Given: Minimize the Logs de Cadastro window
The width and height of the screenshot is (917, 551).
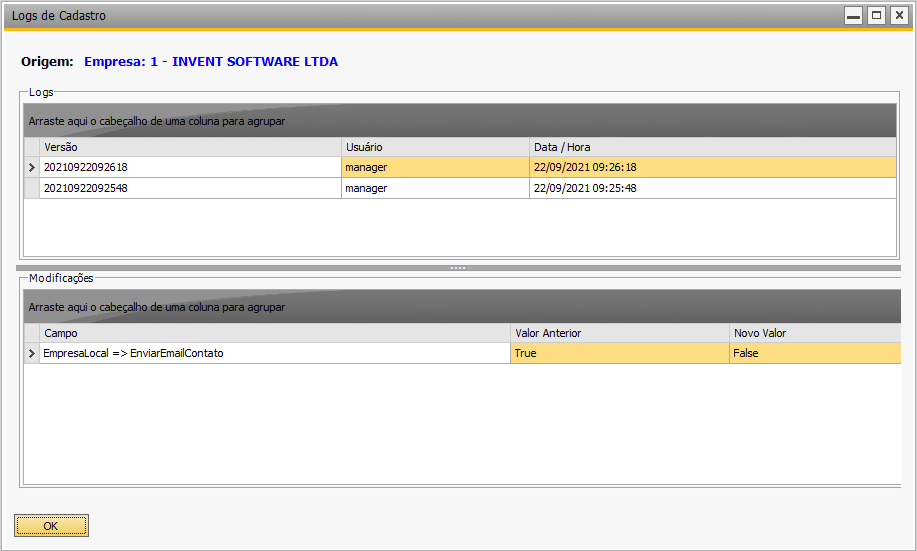Looking at the screenshot, I should (854, 16).
